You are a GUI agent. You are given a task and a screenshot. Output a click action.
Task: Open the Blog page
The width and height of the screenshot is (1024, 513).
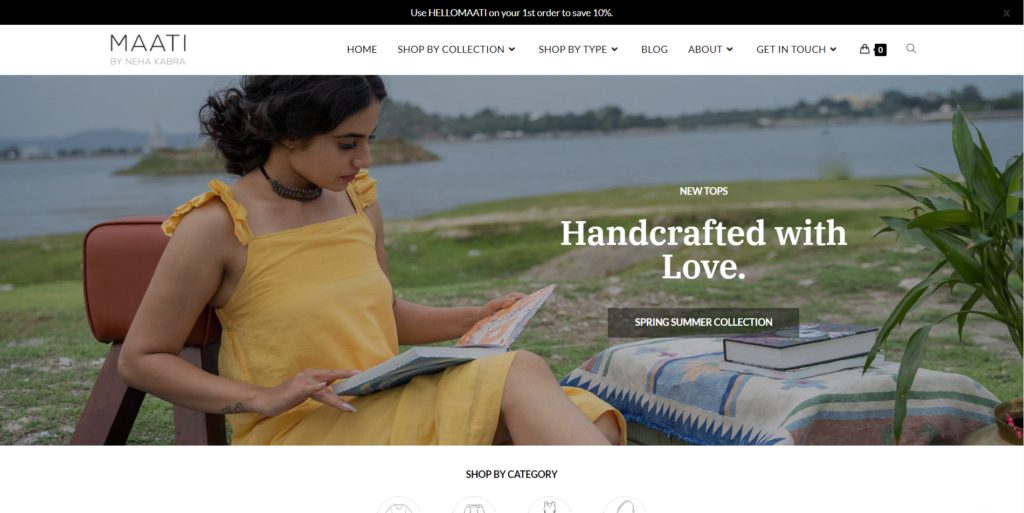[654, 50]
